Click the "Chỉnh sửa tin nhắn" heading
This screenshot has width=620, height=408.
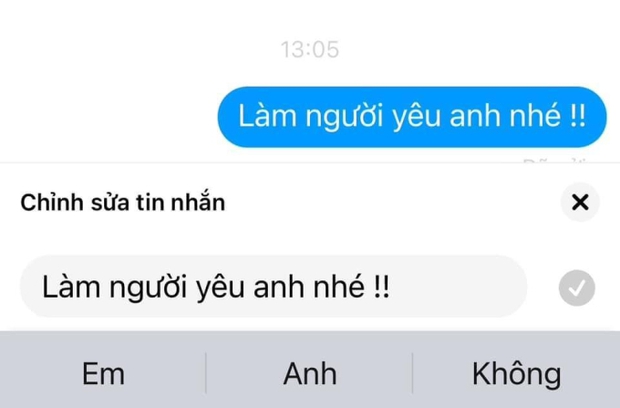click(x=123, y=202)
